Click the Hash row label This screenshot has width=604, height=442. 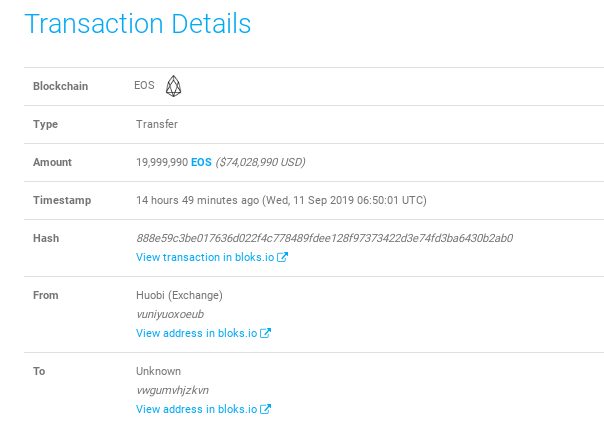click(x=46, y=238)
